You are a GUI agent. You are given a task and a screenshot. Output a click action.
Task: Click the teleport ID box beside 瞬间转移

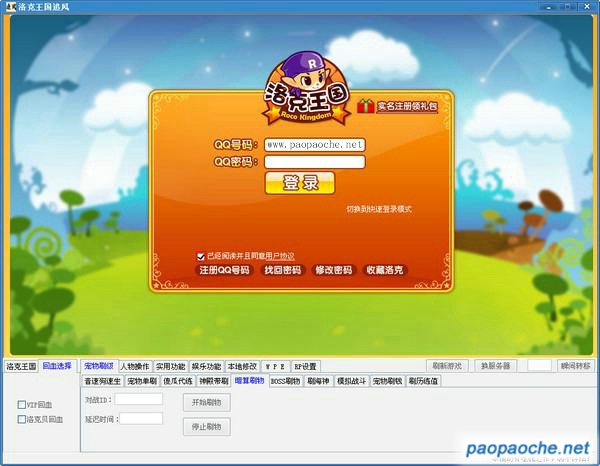point(539,365)
